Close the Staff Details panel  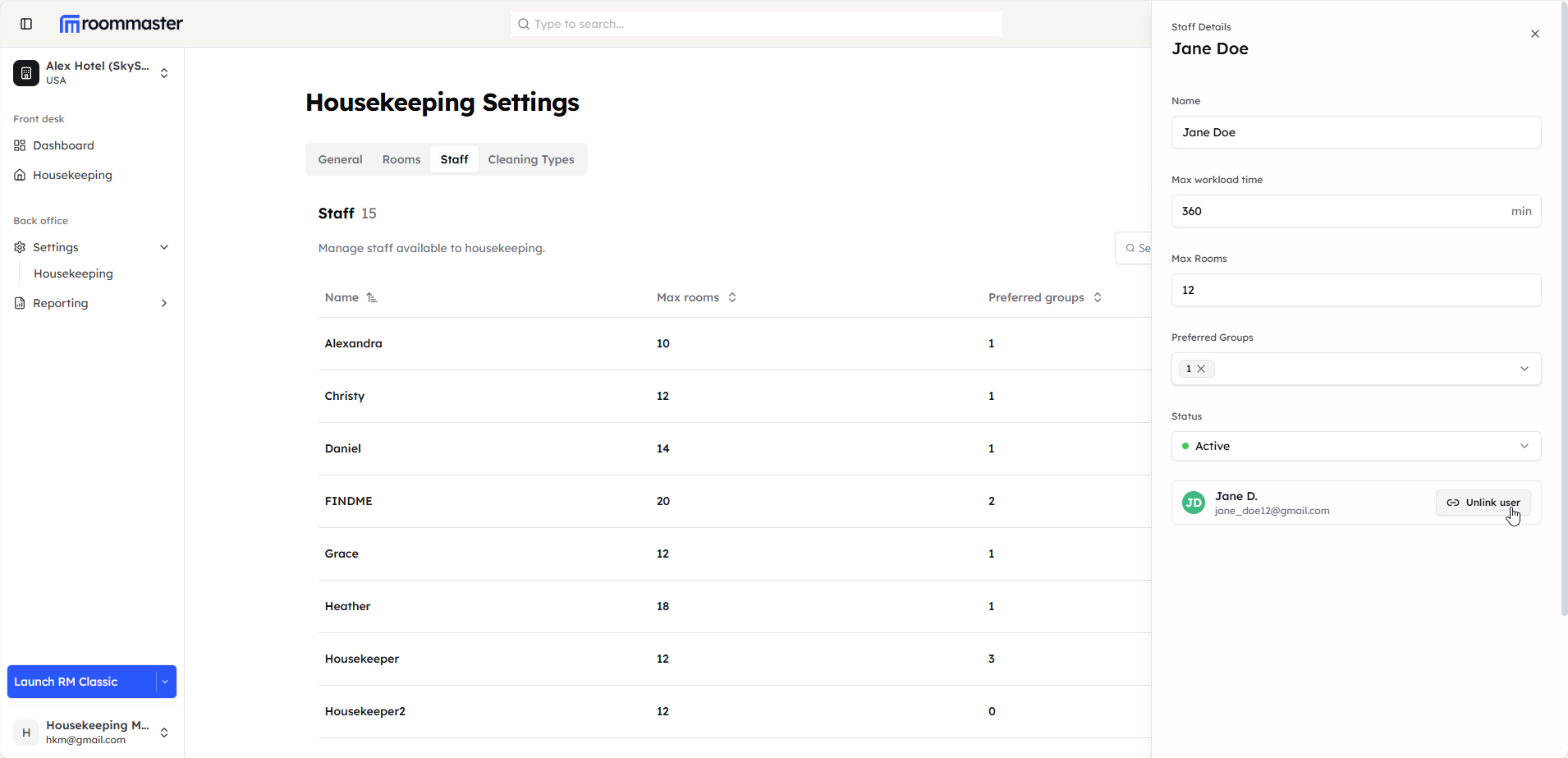point(1534,34)
